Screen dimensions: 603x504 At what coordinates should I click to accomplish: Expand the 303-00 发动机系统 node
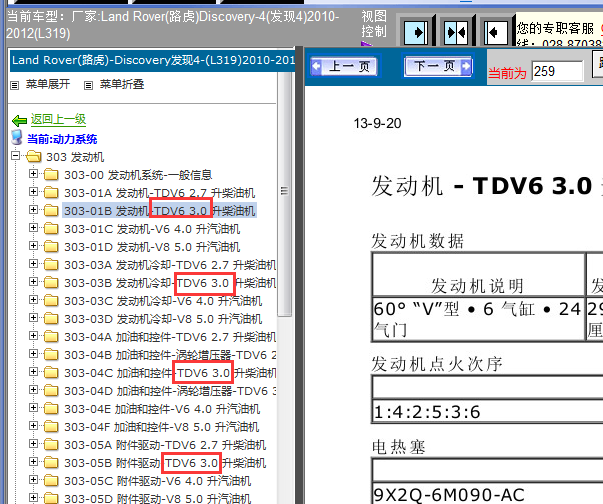[33, 174]
